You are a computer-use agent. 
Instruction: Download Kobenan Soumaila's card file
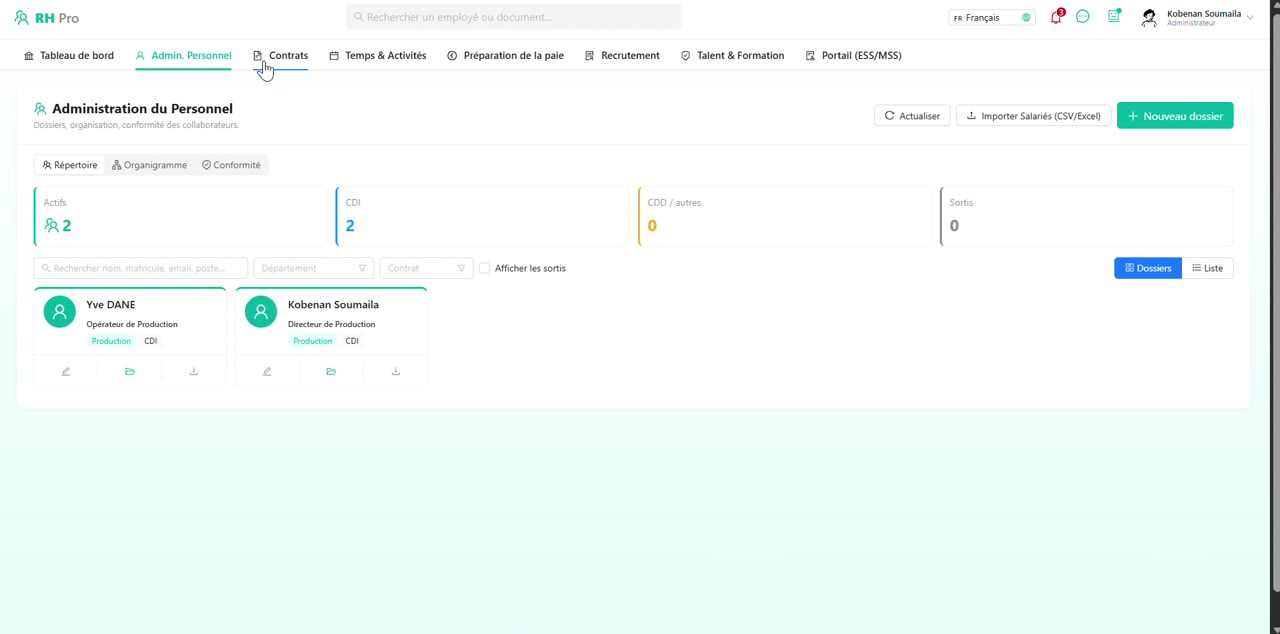coord(396,372)
